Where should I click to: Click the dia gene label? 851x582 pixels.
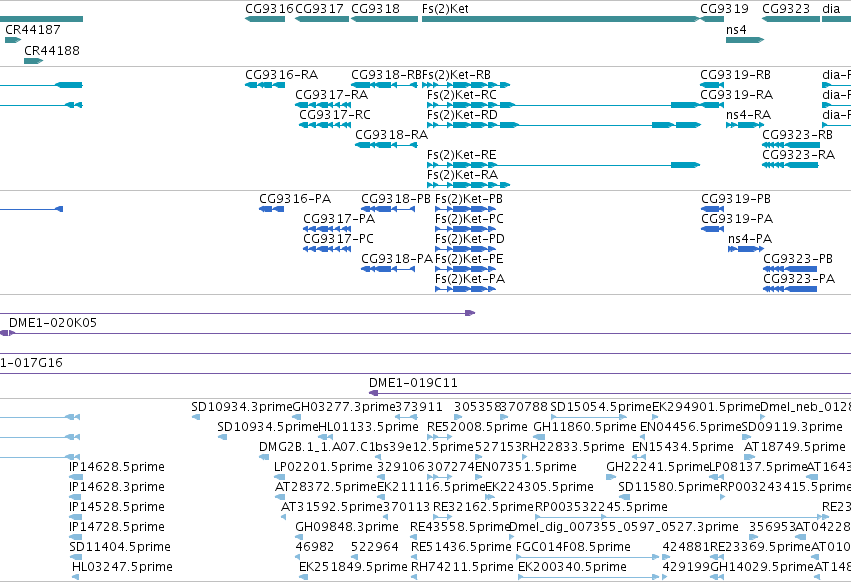click(831, 9)
